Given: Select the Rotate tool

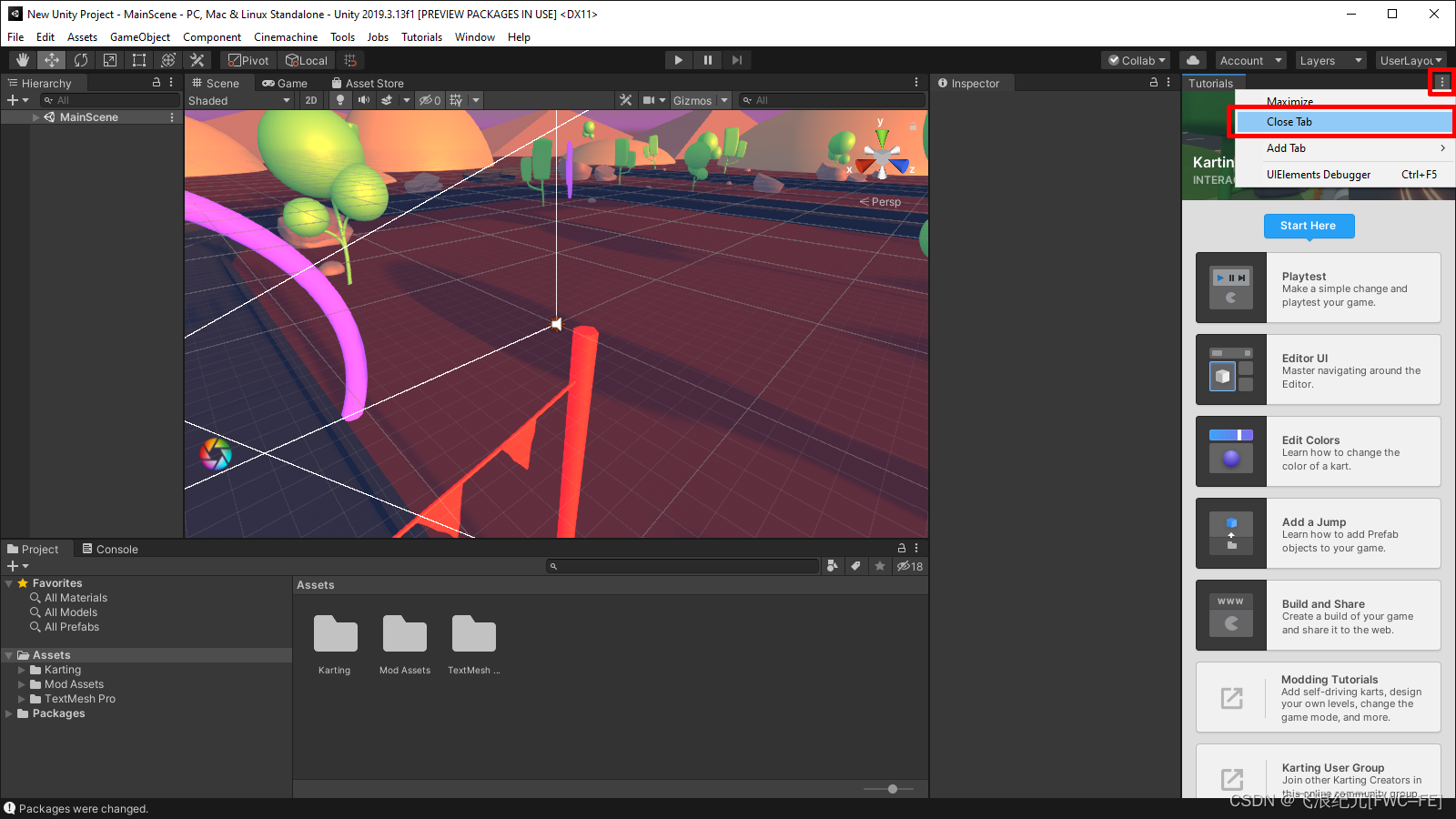Looking at the screenshot, I should click(x=81, y=60).
